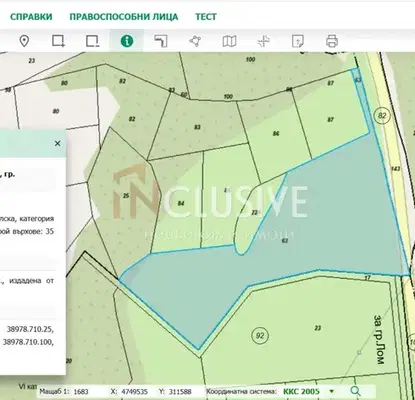415x400 pixels.
Task: Open the document query icon
Action: tap(298, 41)
